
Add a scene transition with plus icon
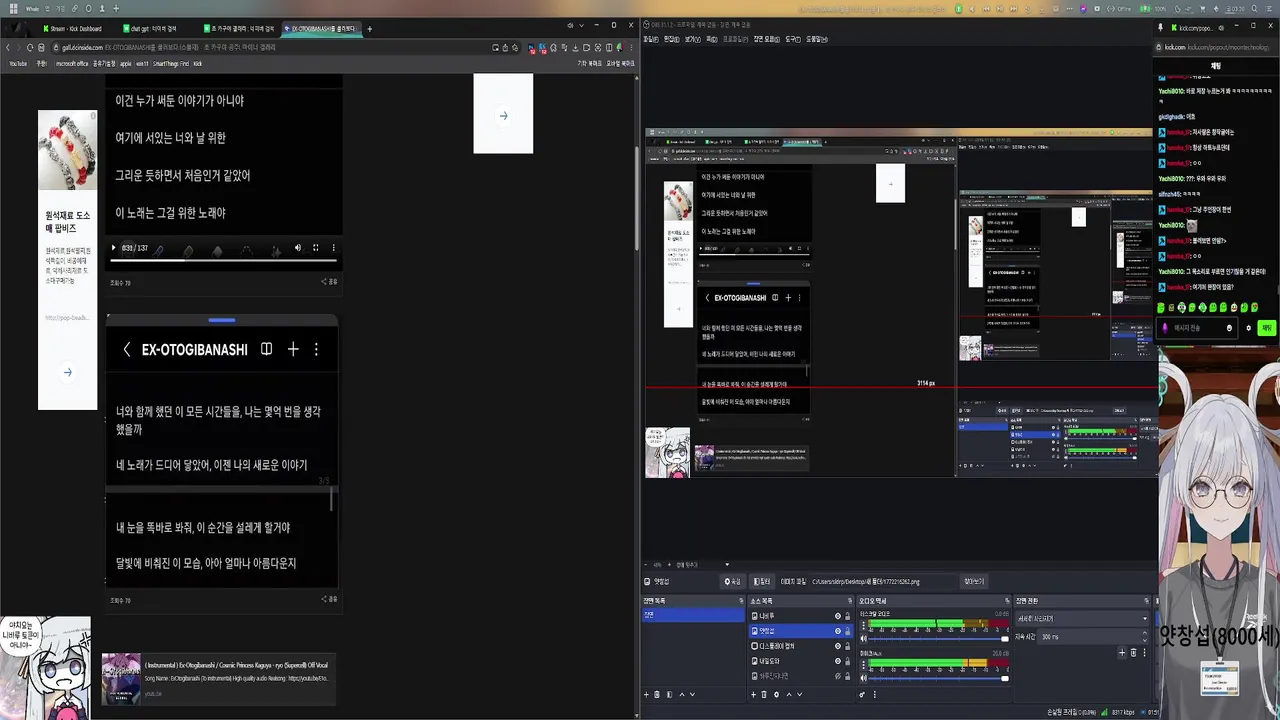coord(1122,653)
